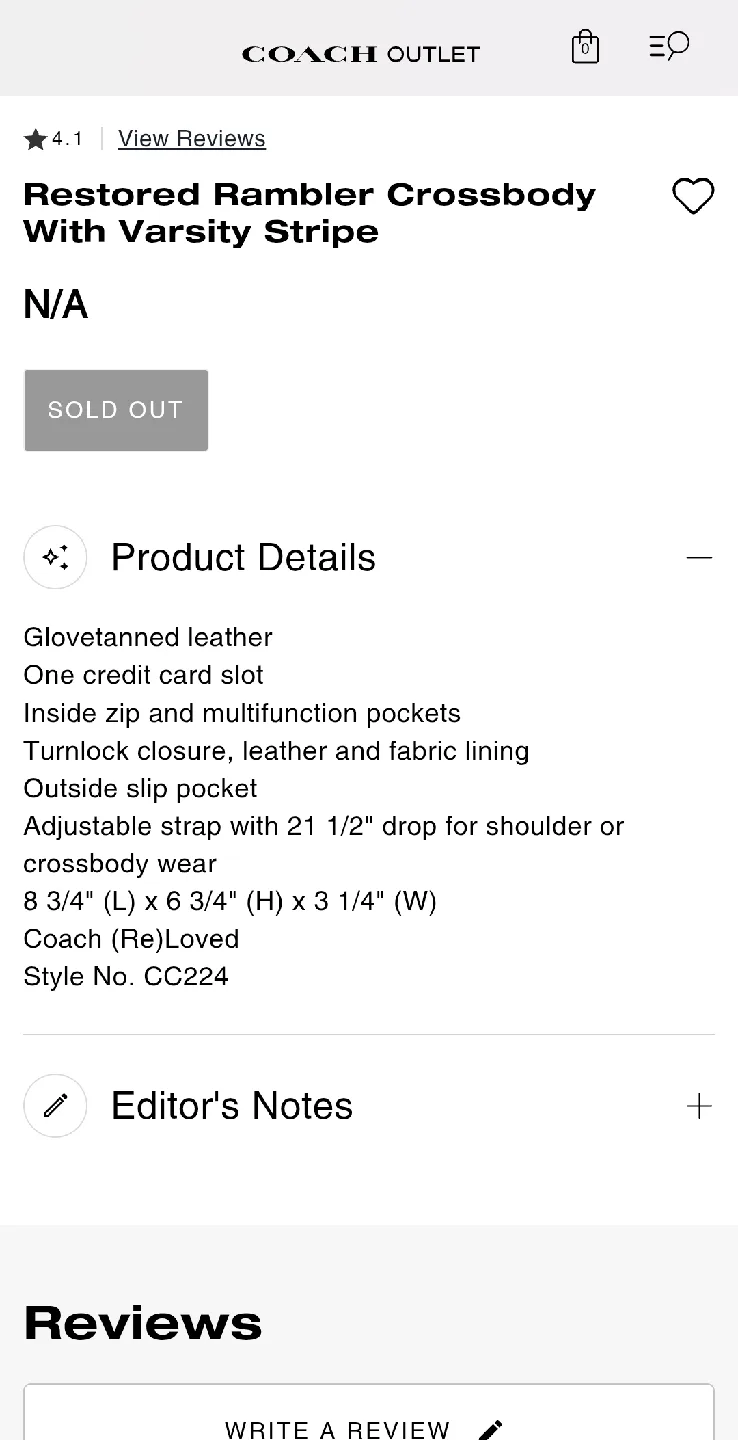
Task: Click the Restored Rambler Crossbody product title
Action: tap(309, 213)
